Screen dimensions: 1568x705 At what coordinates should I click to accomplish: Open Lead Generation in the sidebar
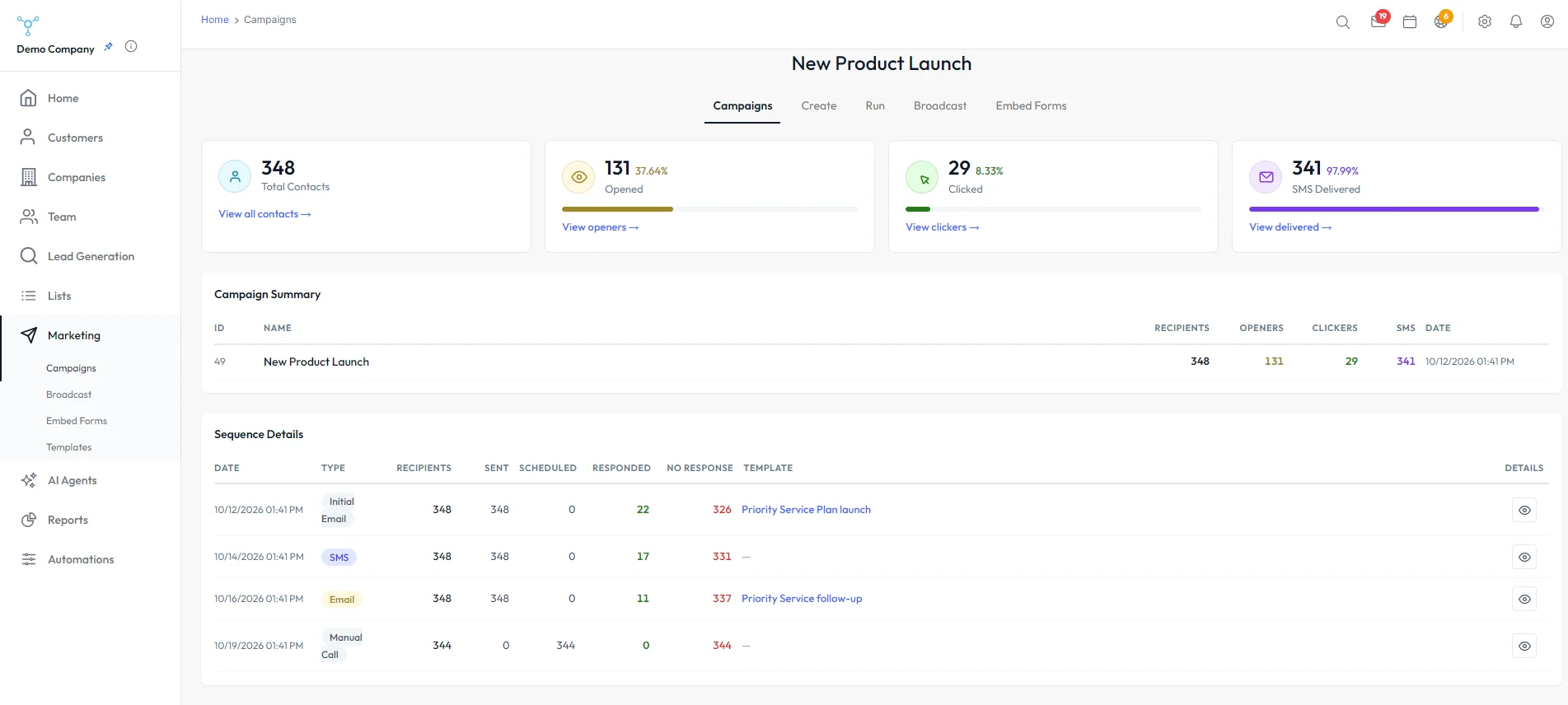pyautogui.click(x=91, y=256)
